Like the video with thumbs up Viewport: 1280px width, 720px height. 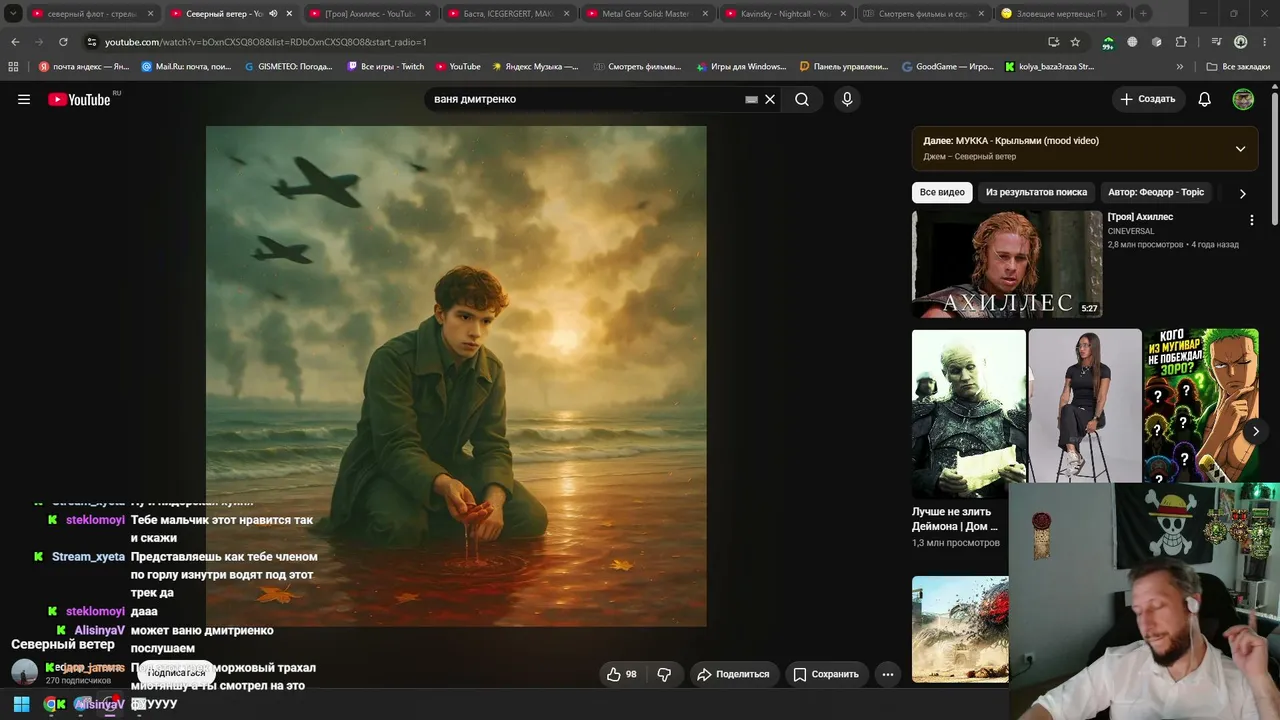pyautogui.click(x=622, y=674)
